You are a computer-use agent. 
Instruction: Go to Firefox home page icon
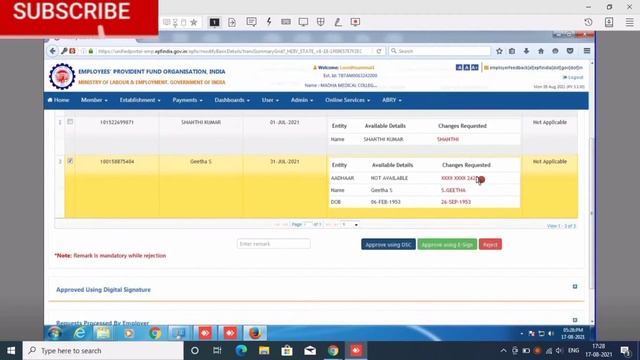(541, 51)
